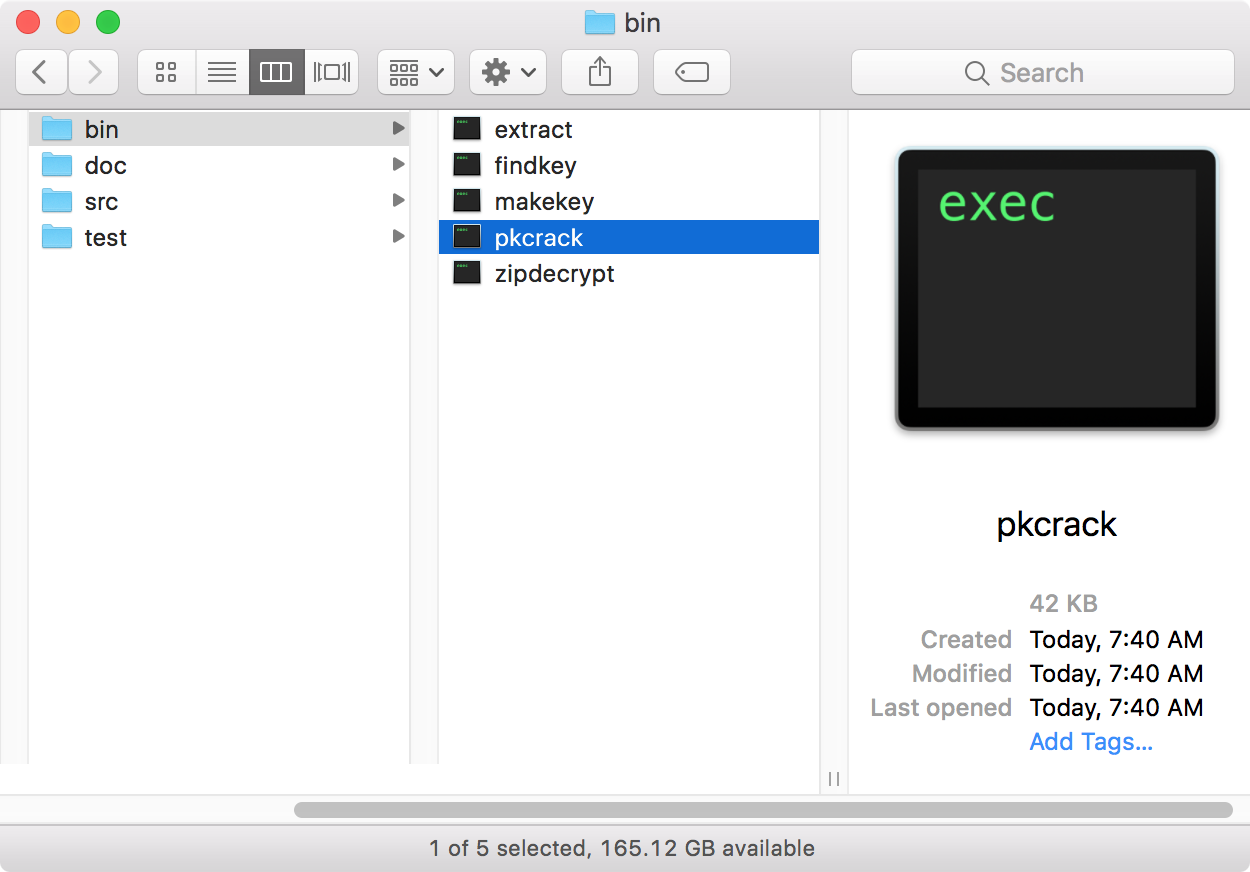Click the Add Tags… link

(x=1091, y=741)
